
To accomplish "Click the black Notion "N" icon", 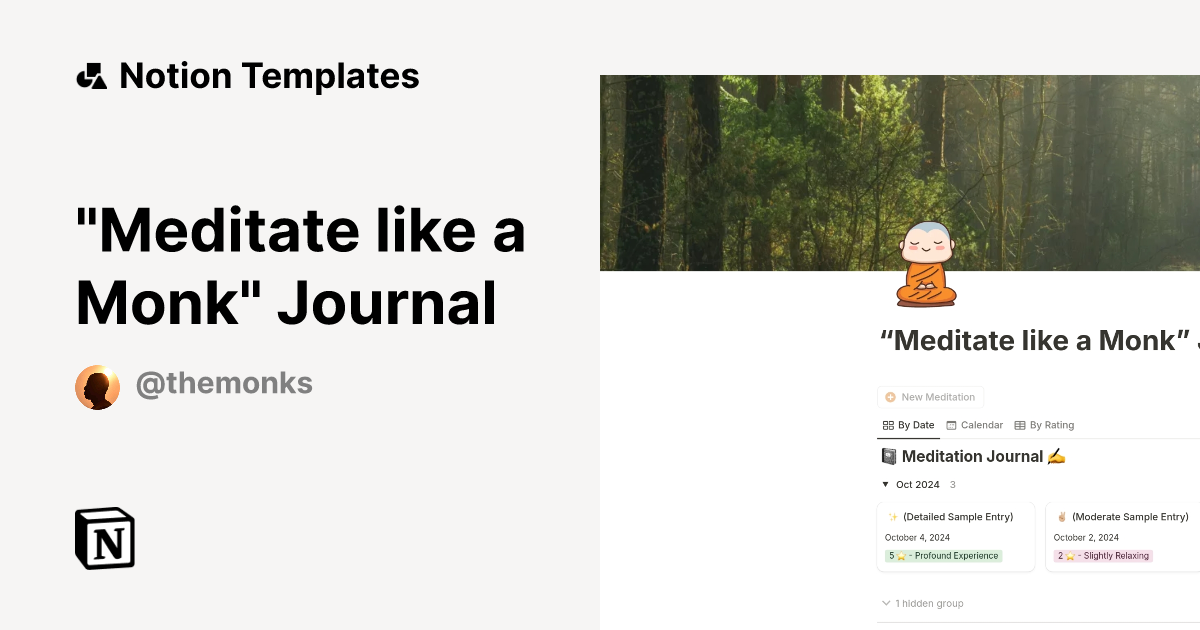I will (104, 538).
